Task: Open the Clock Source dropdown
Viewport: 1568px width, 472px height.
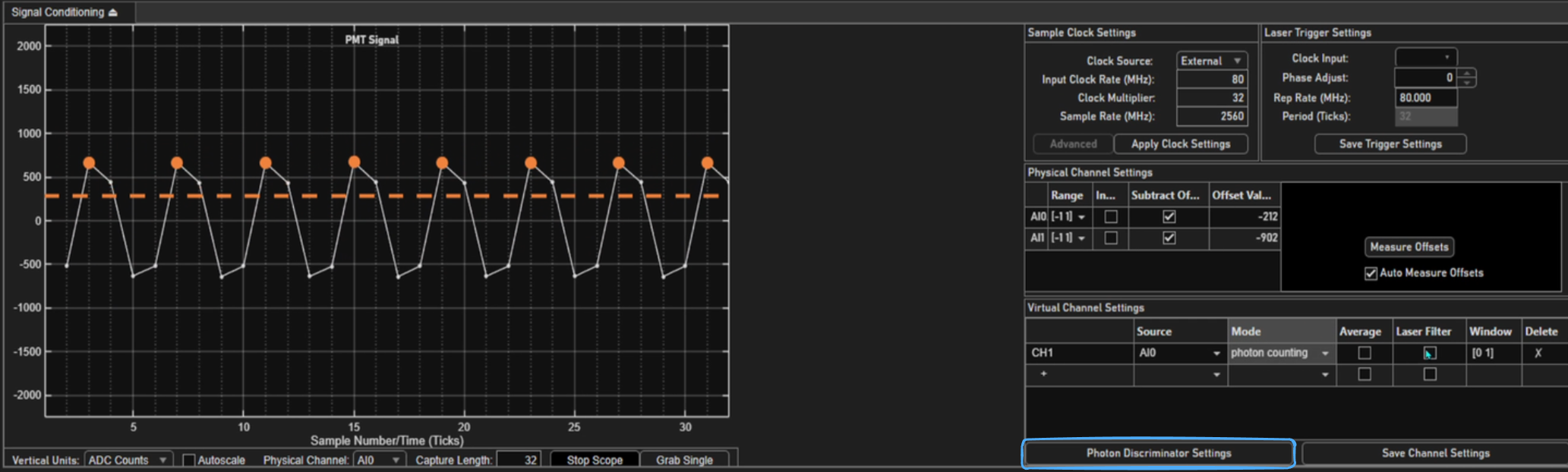Action: pos(1212,61)
